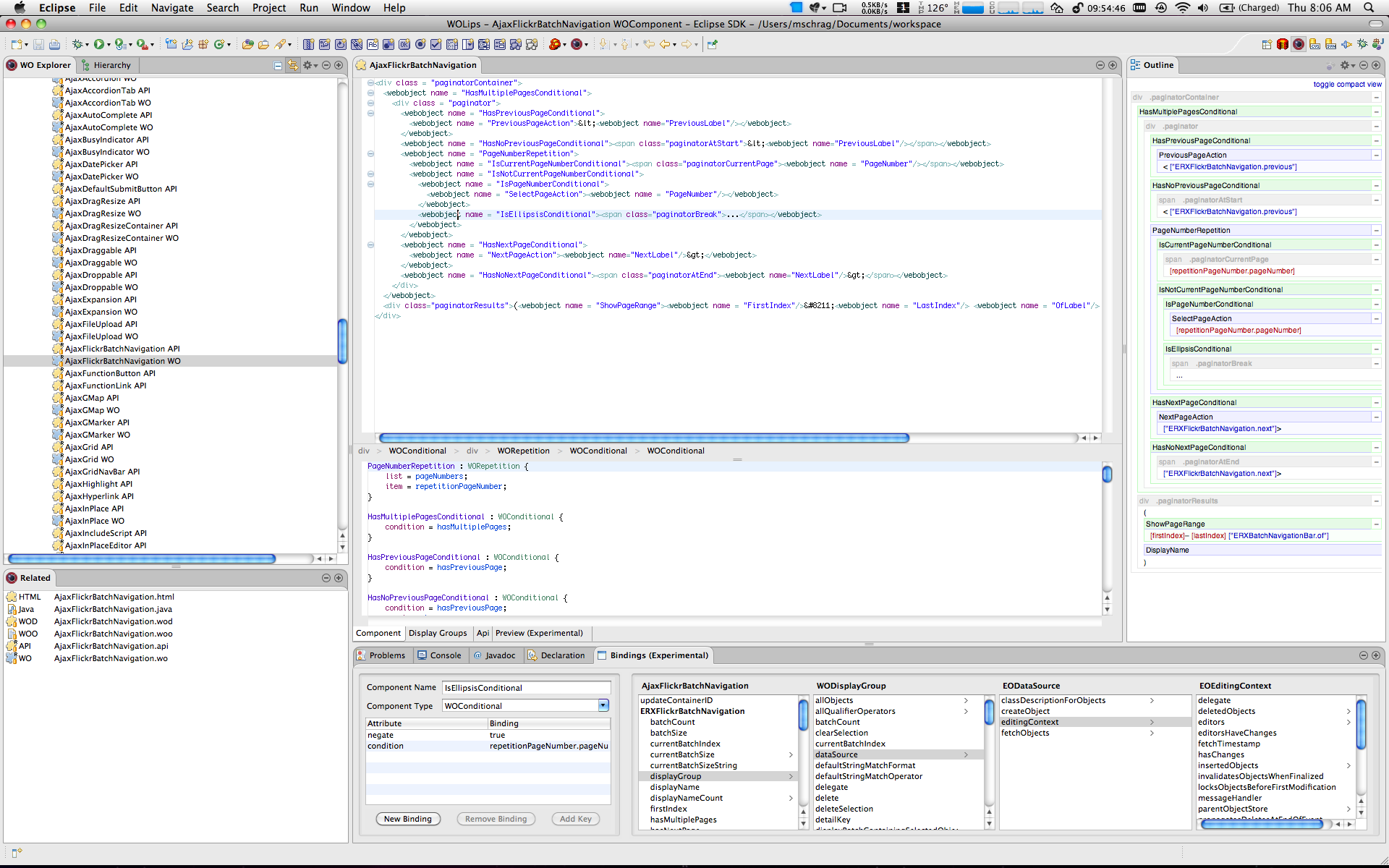The image size is (1389, 868).
Task: Open the Run button dropdown arrow
Action: coord(109,45)
